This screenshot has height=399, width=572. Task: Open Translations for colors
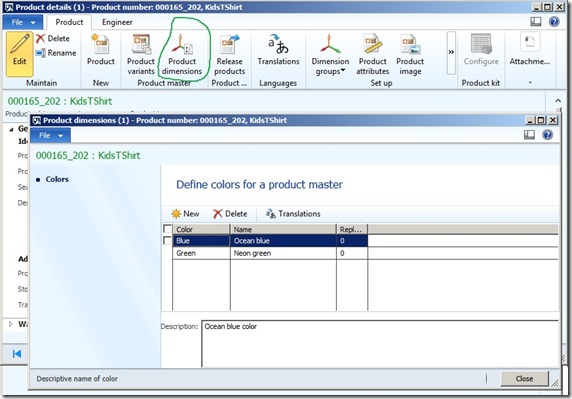tap(293, 214)
